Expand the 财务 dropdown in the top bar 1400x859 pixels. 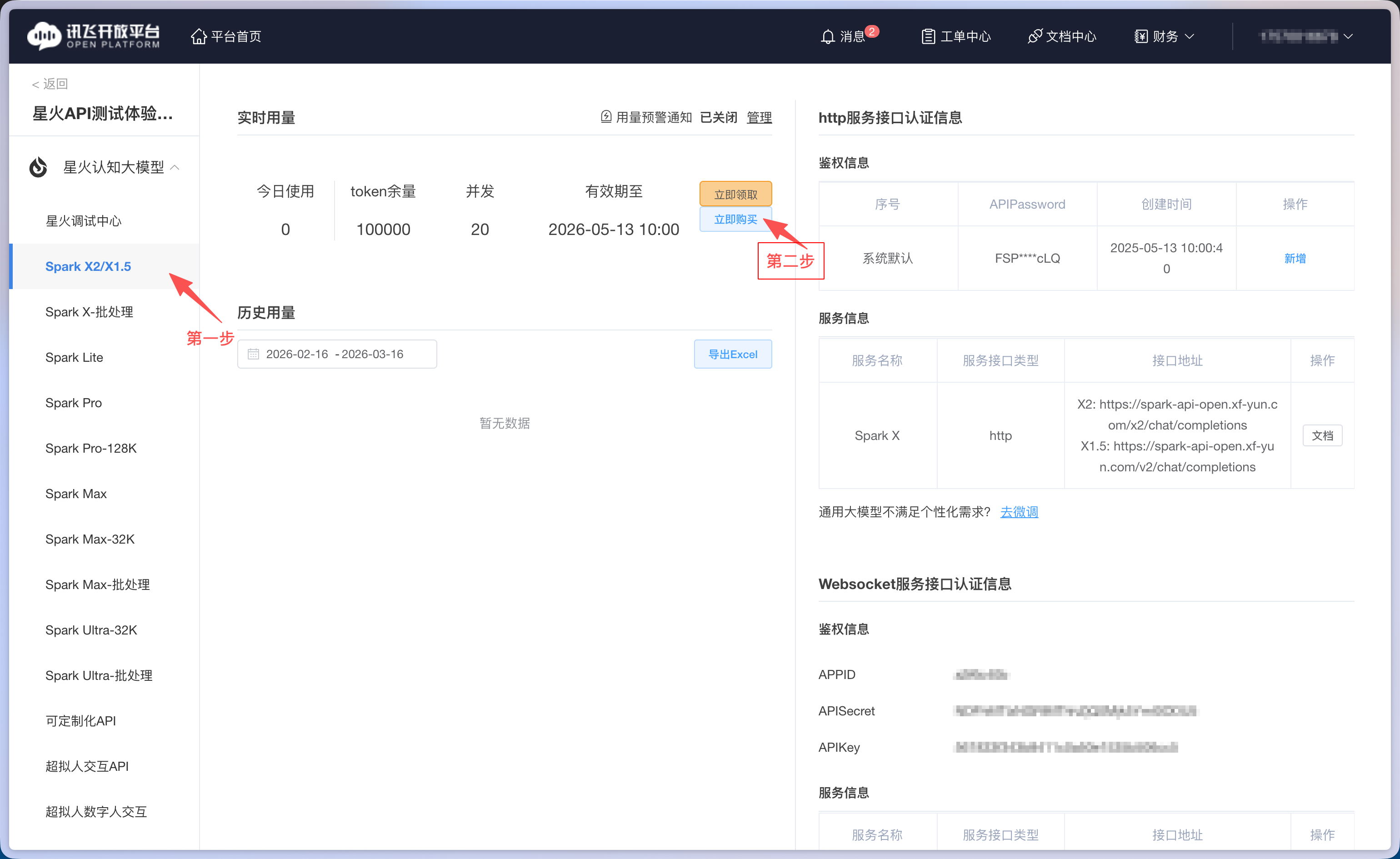coord(1164,36)
